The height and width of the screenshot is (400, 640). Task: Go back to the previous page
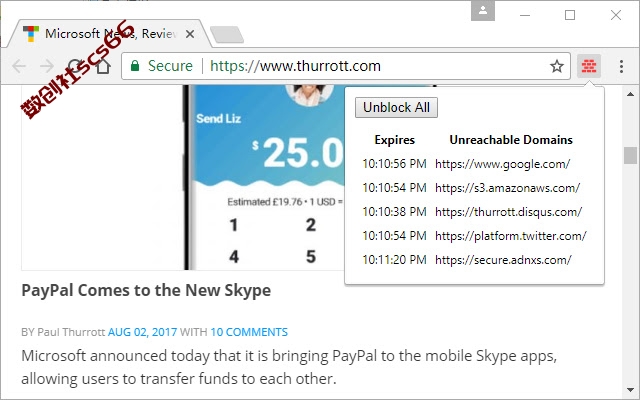click(19, 66)
